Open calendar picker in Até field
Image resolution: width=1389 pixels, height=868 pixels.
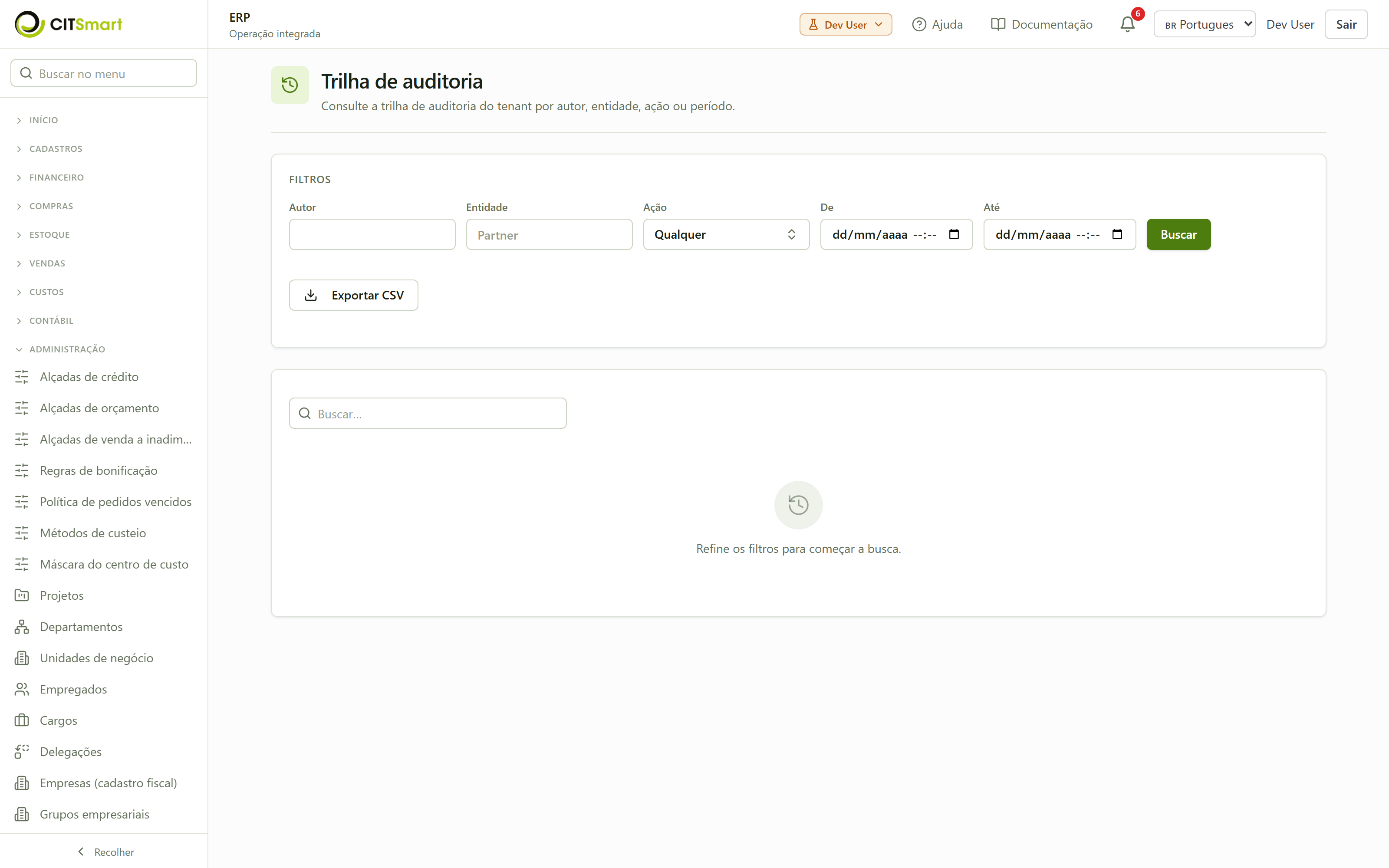pos(1117,234)
